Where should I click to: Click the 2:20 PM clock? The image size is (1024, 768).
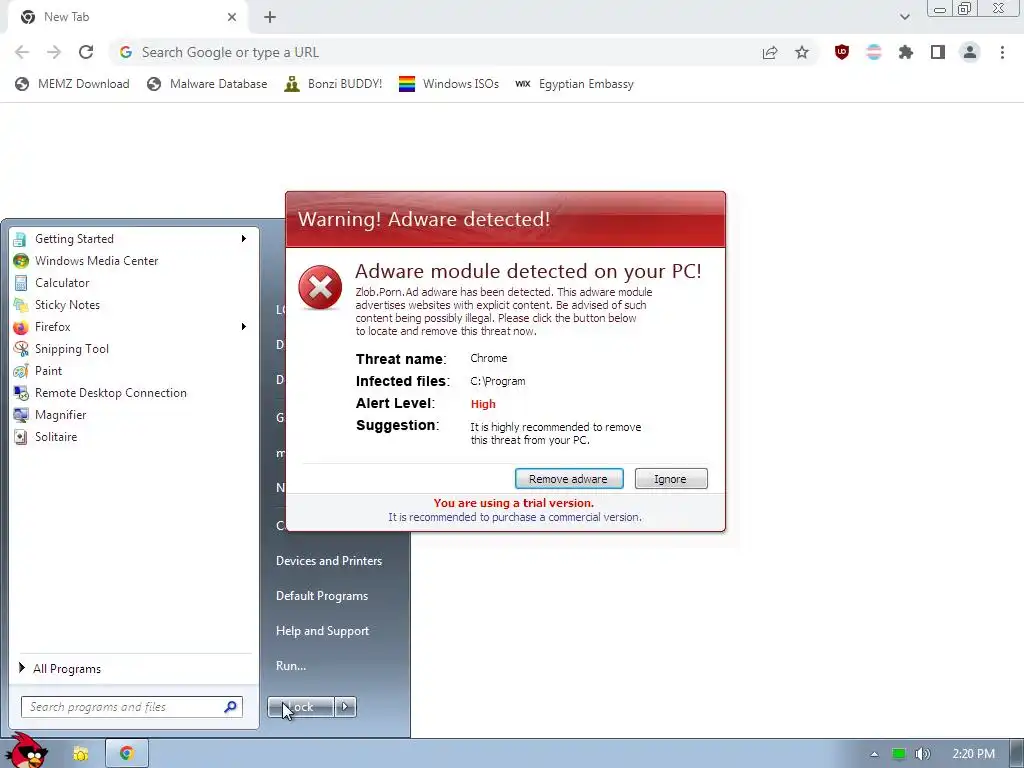[974, 754]
